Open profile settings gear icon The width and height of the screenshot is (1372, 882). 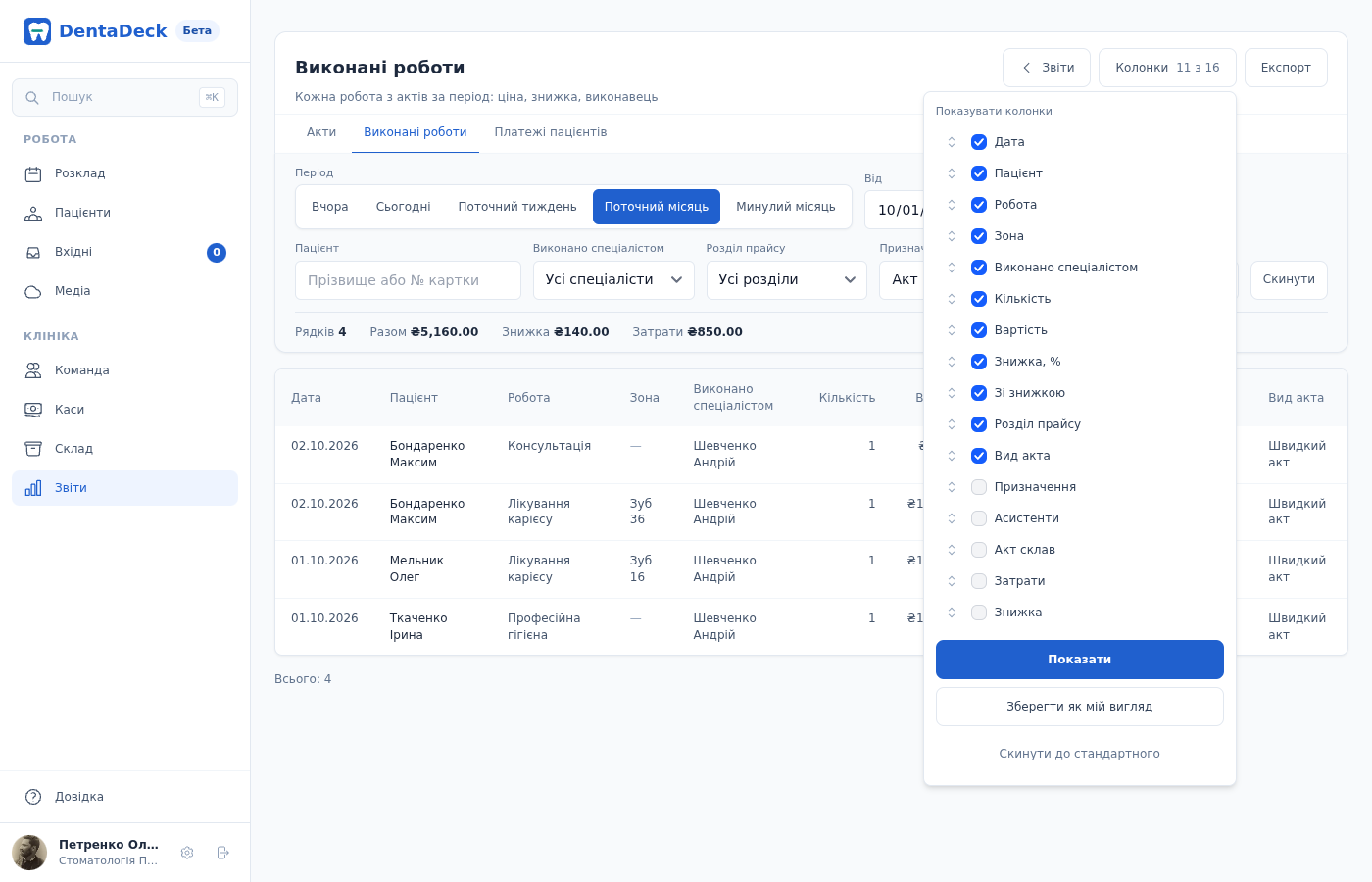(187, 853)
